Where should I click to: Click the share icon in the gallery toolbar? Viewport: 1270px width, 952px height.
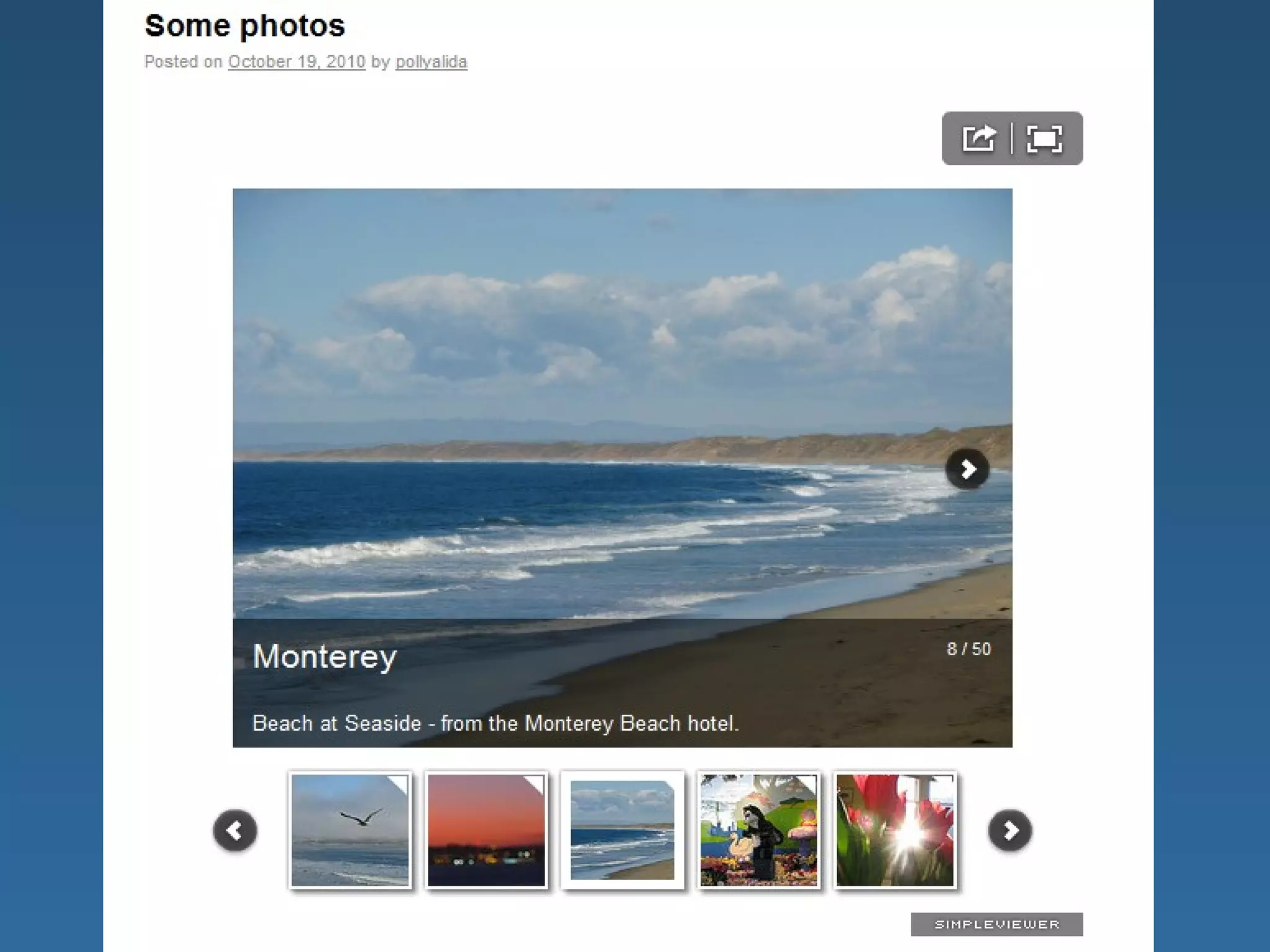[979, 138]
